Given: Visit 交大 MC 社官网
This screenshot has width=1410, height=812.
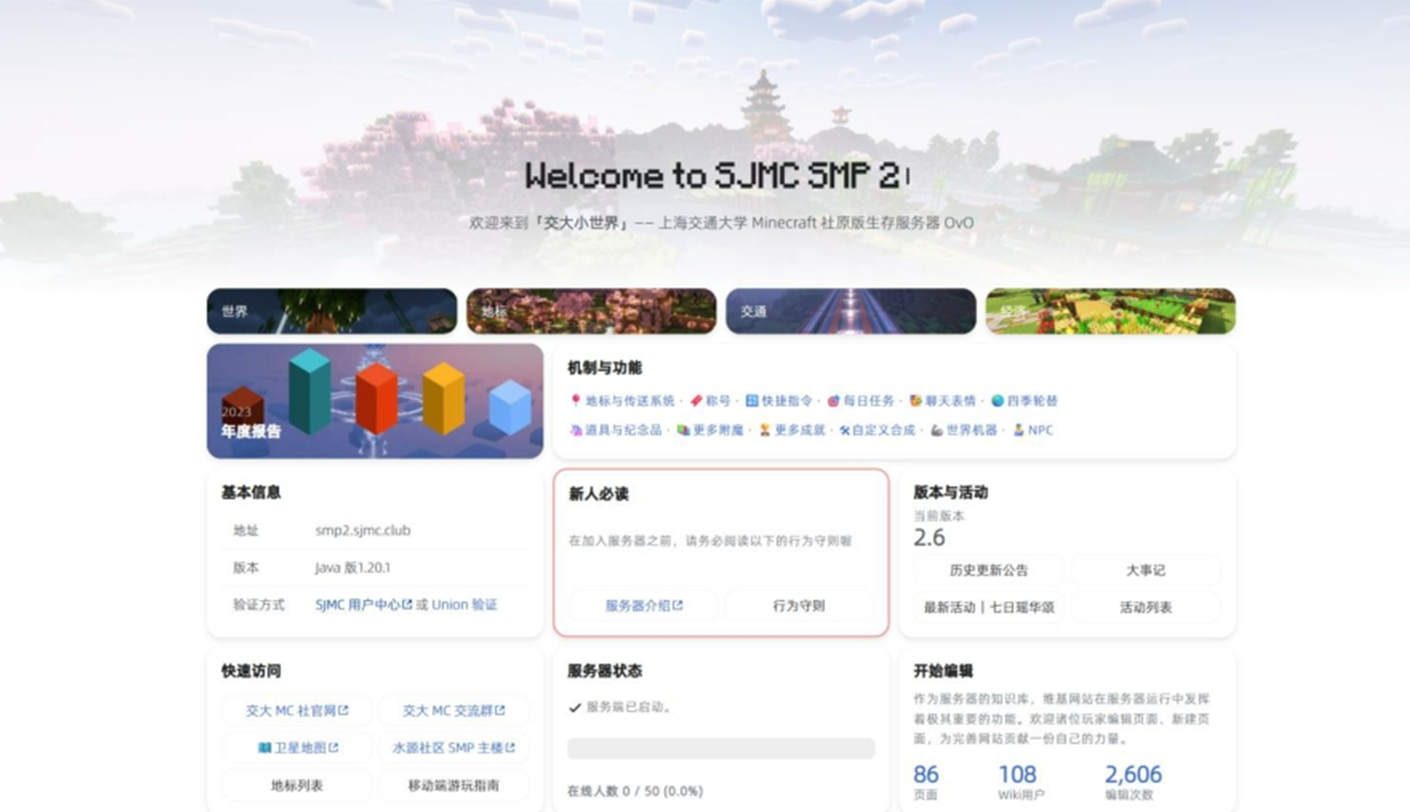Looking at the screenshot, I should coord(297,711).
